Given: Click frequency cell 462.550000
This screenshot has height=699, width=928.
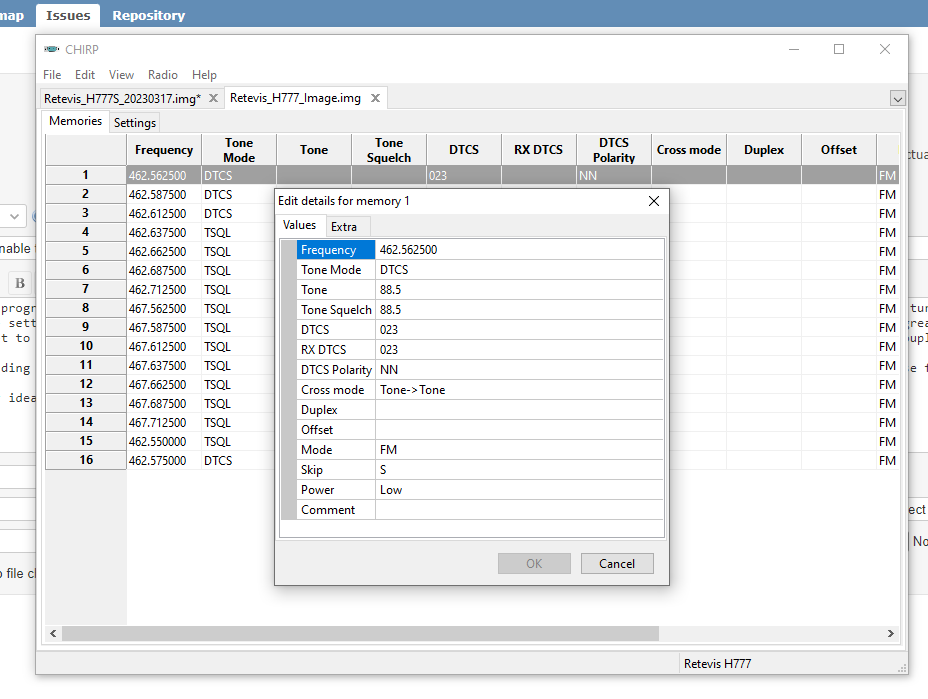Looking at the screenshot, I should click(x=164, y=442).
